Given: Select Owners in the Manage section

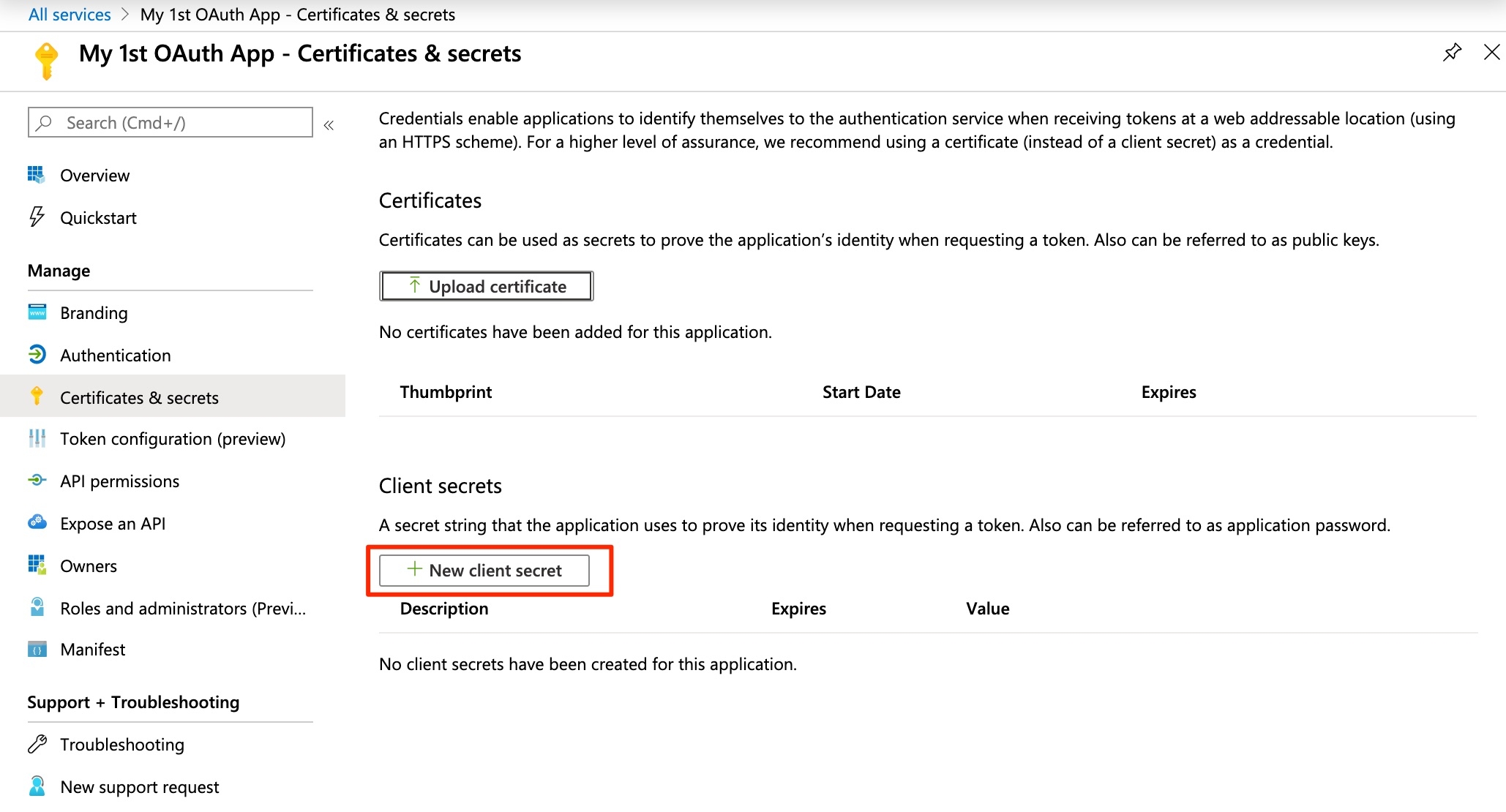Looking at the screenshot, I should click(88, 566).
